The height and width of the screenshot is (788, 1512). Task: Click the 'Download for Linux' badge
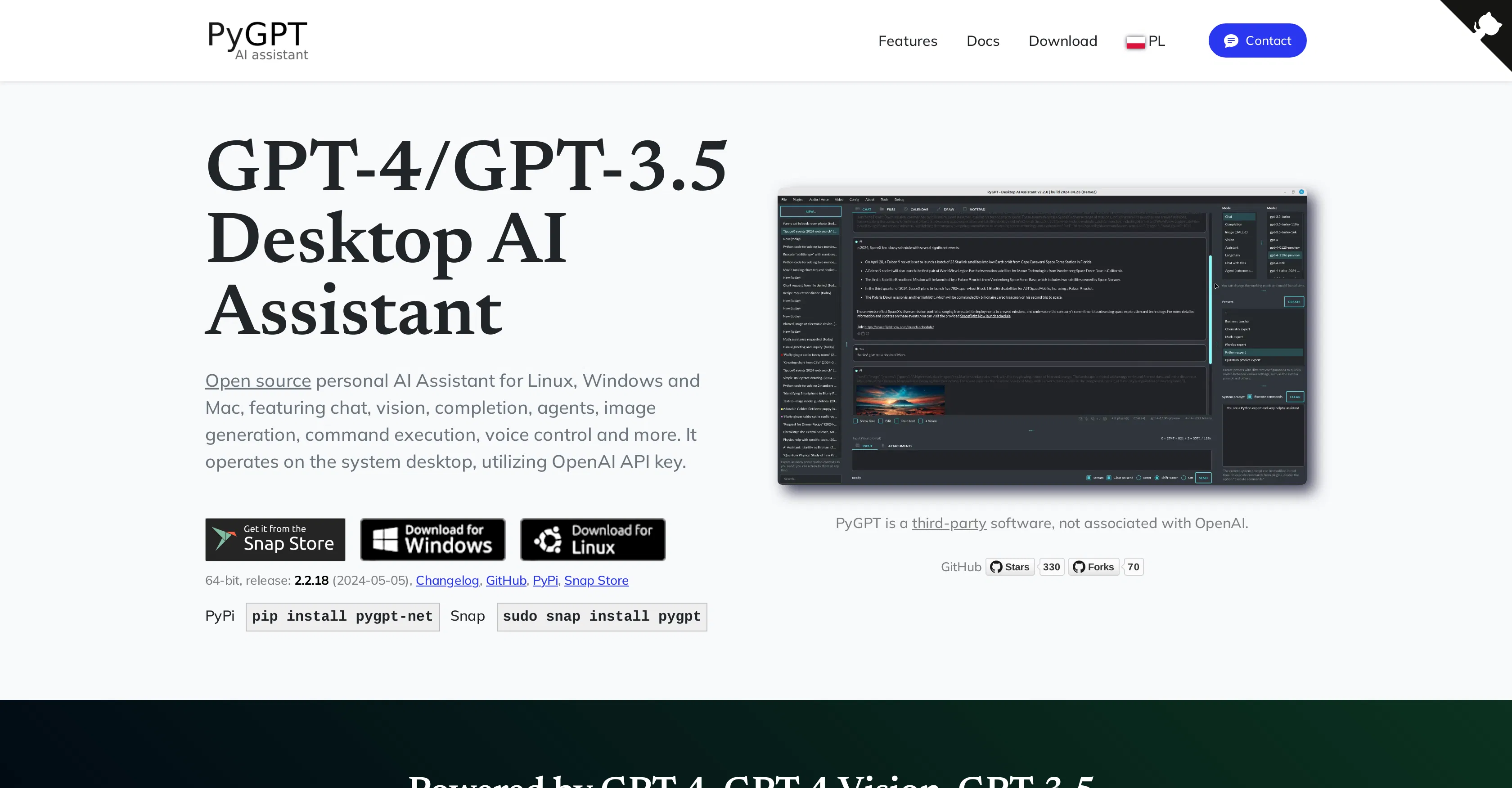pyautogui.click(x=592, y=539)
